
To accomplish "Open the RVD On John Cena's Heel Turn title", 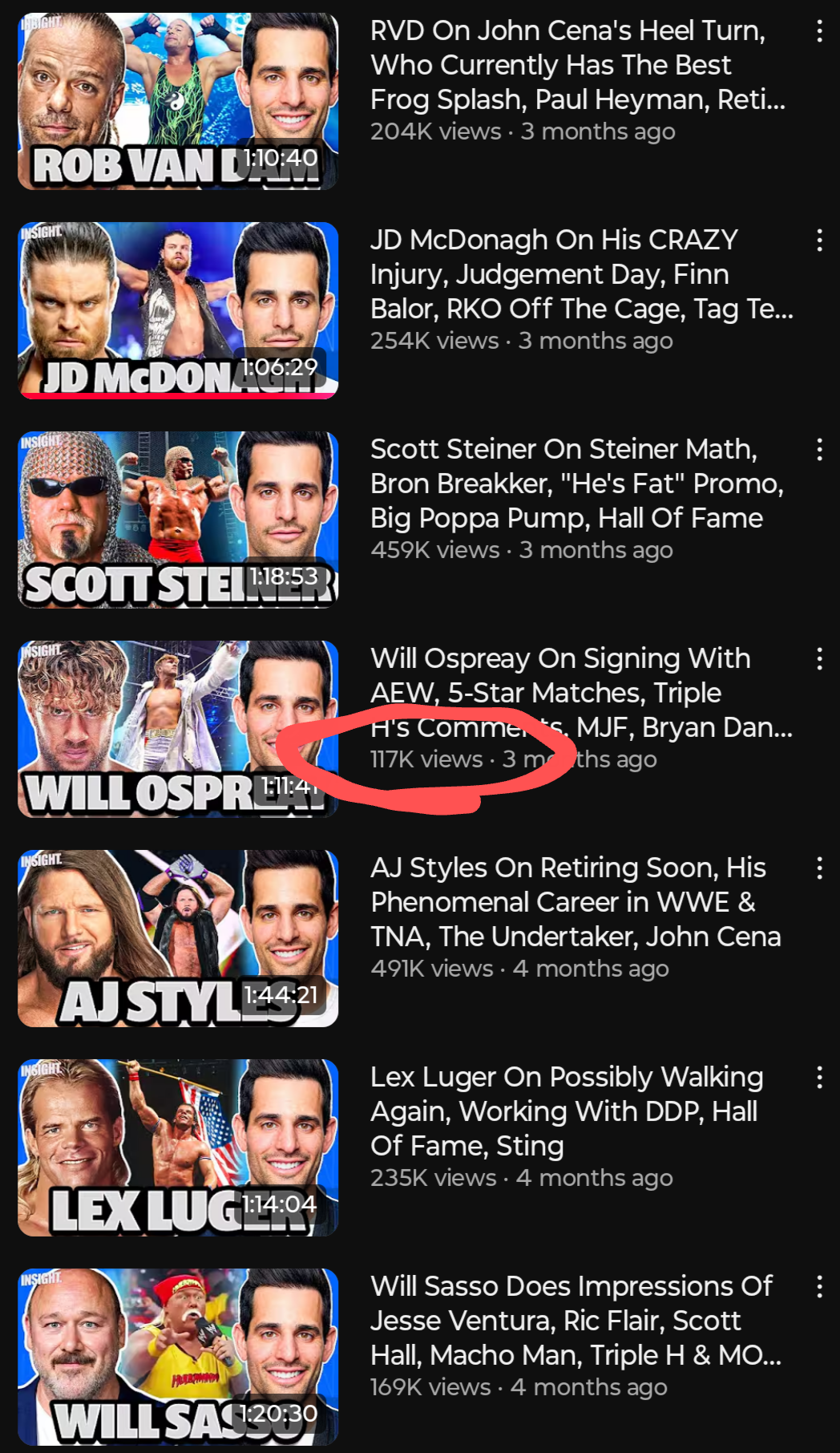I will point(578,65).
